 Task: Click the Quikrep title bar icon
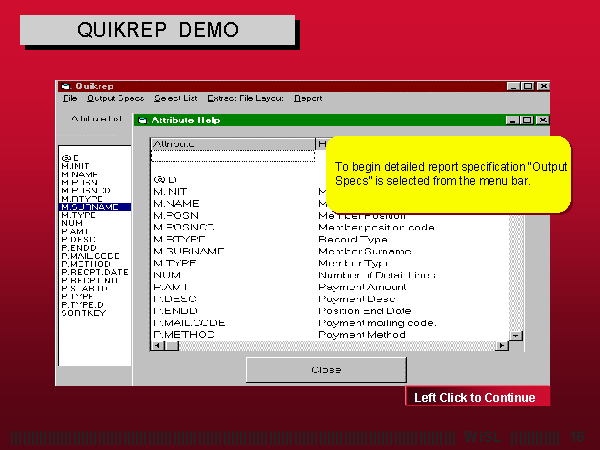pos(64,85)
